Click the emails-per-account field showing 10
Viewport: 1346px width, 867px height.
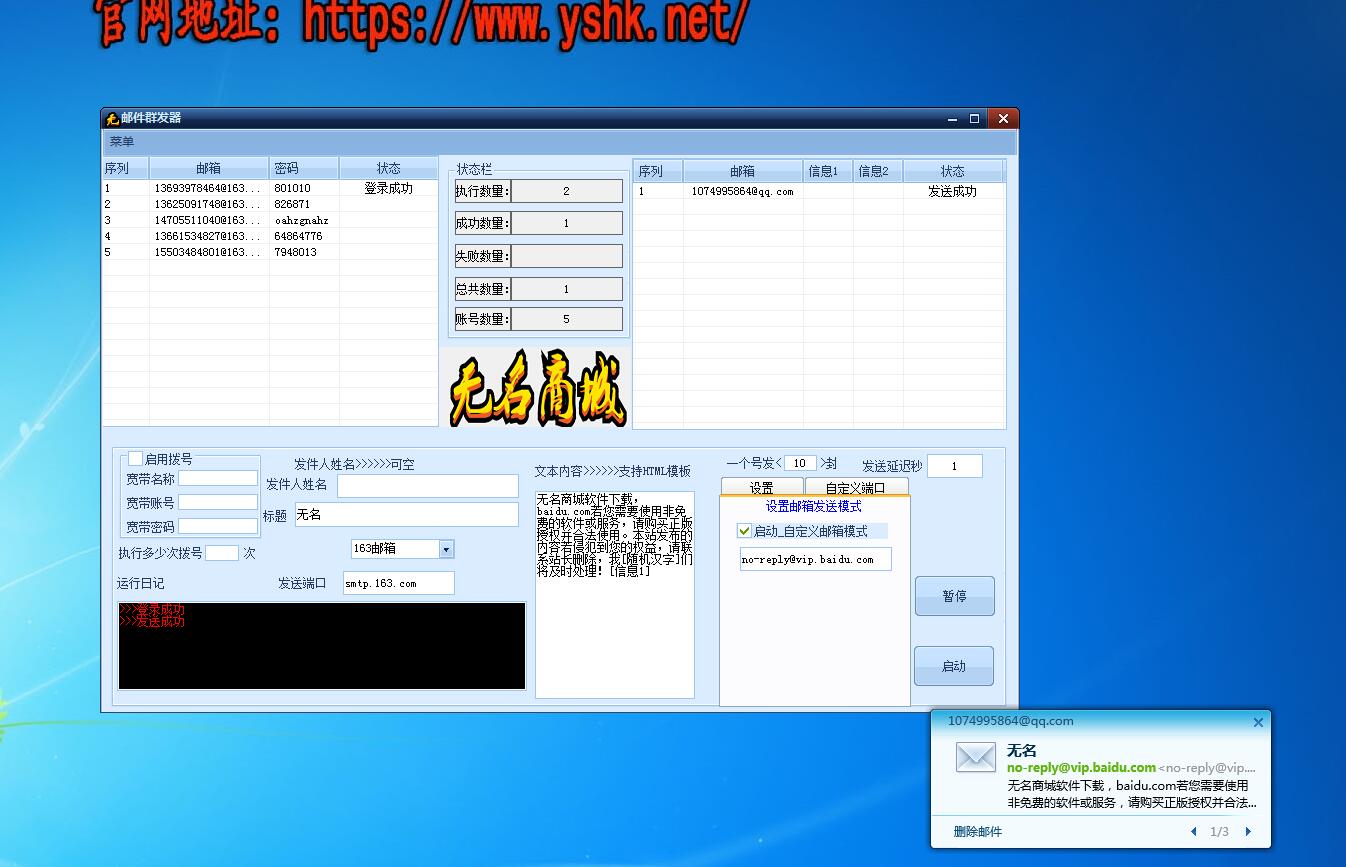(x=800, y=463)
